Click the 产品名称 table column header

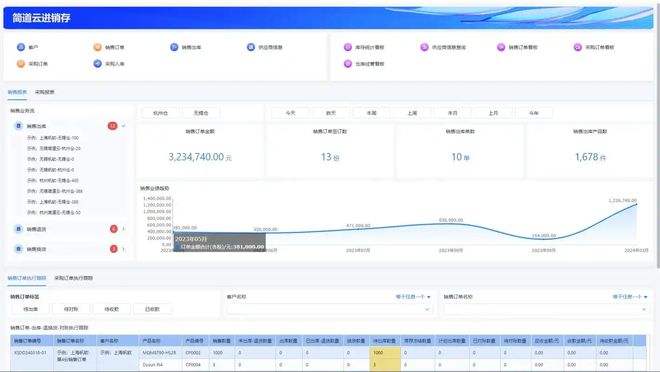(160, 340)
